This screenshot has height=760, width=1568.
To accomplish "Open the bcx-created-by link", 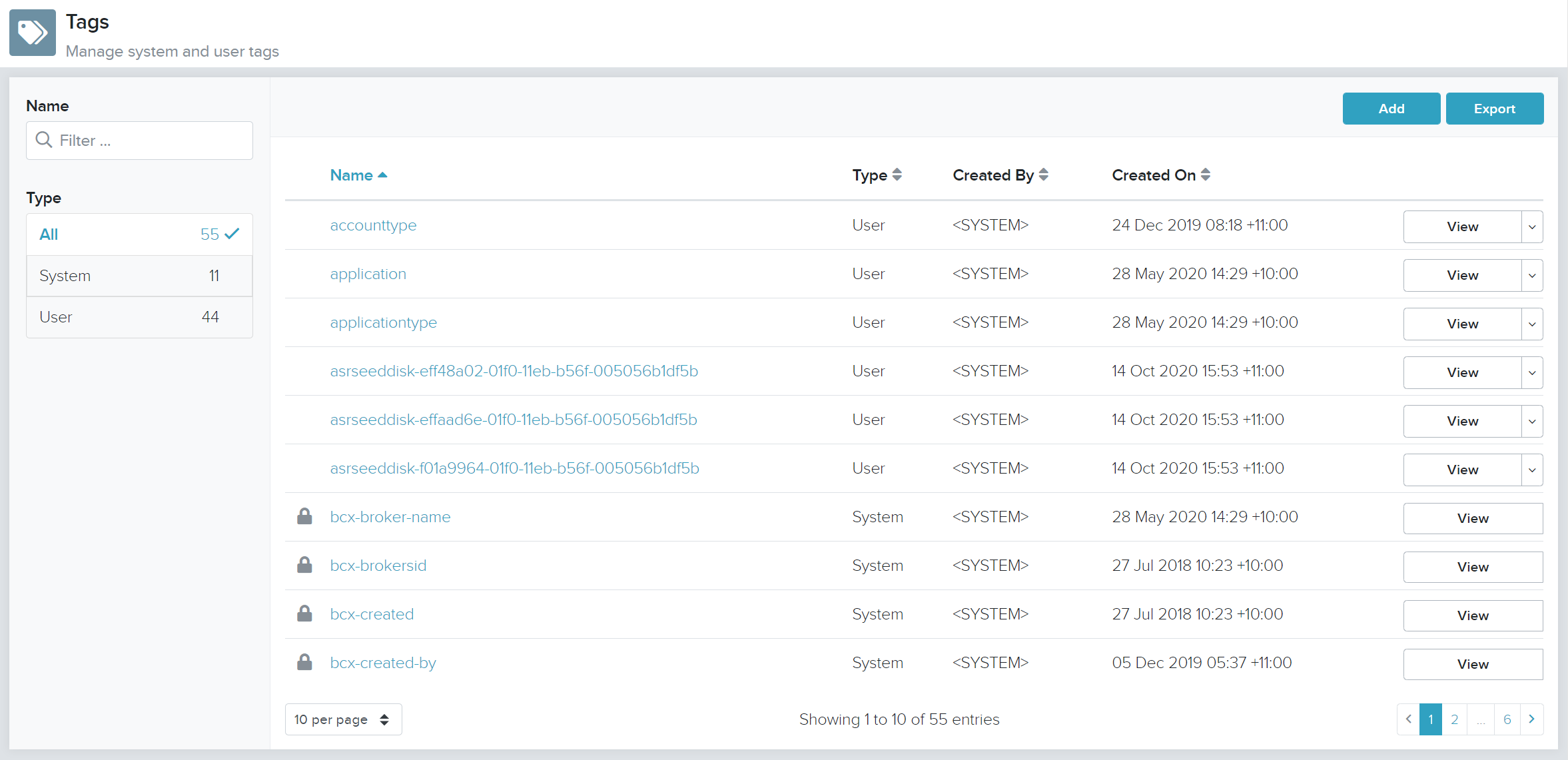I will [383, 663].
